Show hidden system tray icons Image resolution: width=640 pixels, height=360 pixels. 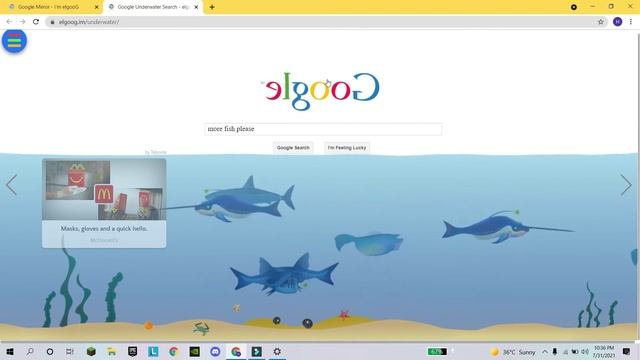pos(544,352)
